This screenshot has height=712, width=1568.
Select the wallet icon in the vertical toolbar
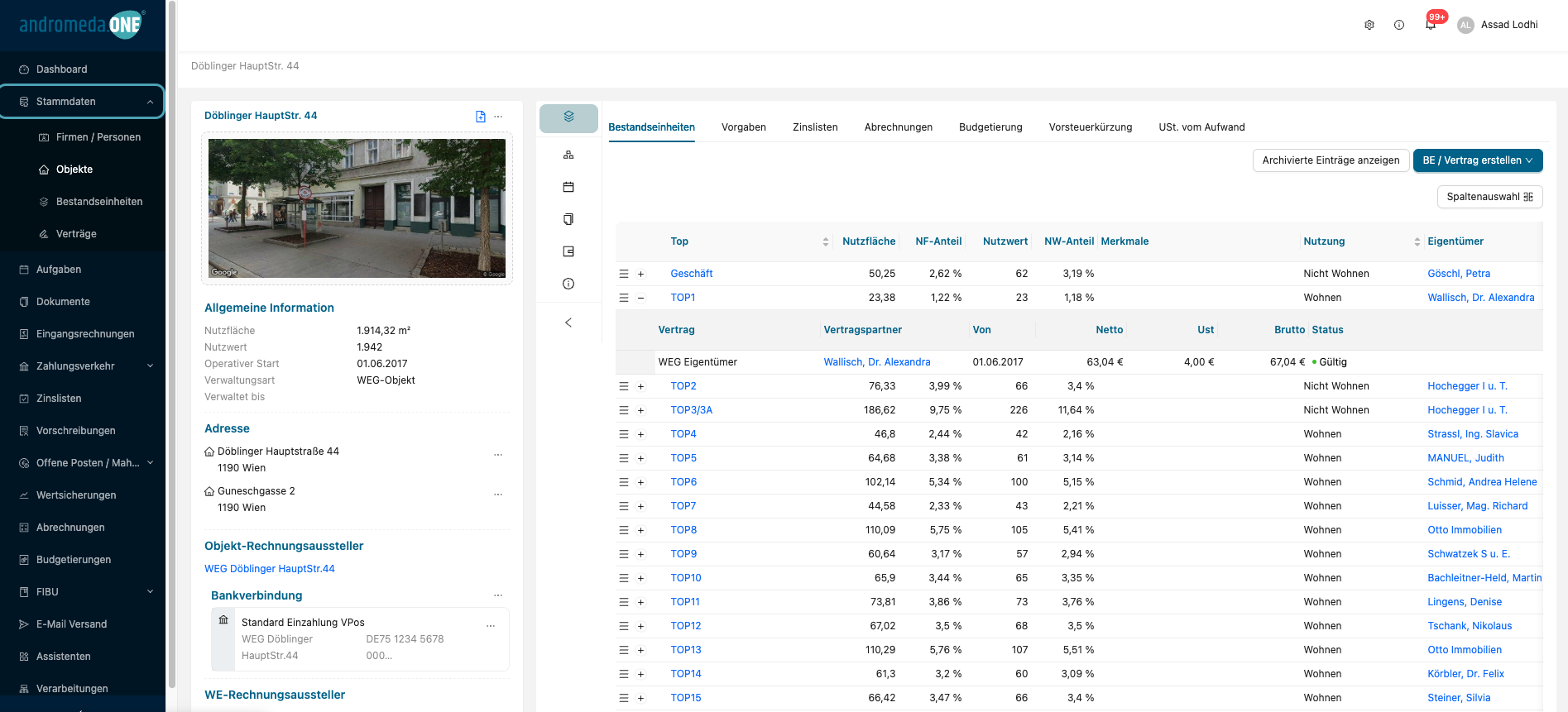568,251
